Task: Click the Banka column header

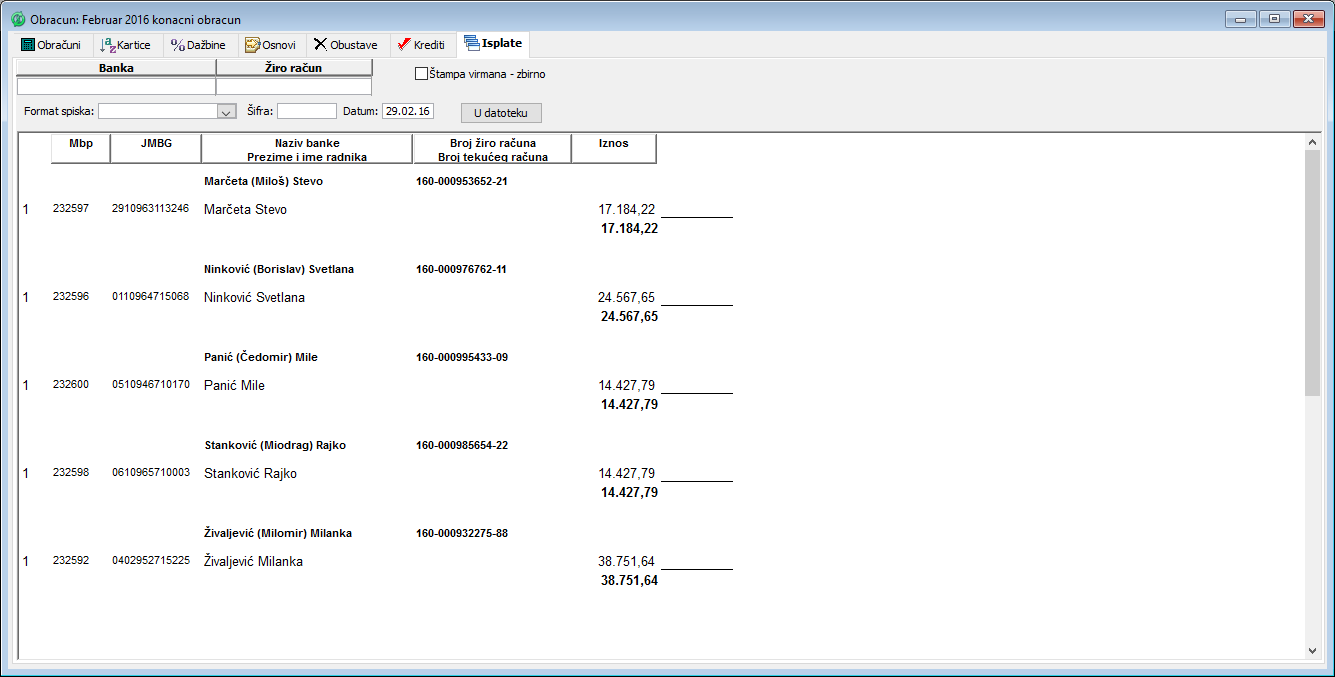Action: [x=116, y=68]
